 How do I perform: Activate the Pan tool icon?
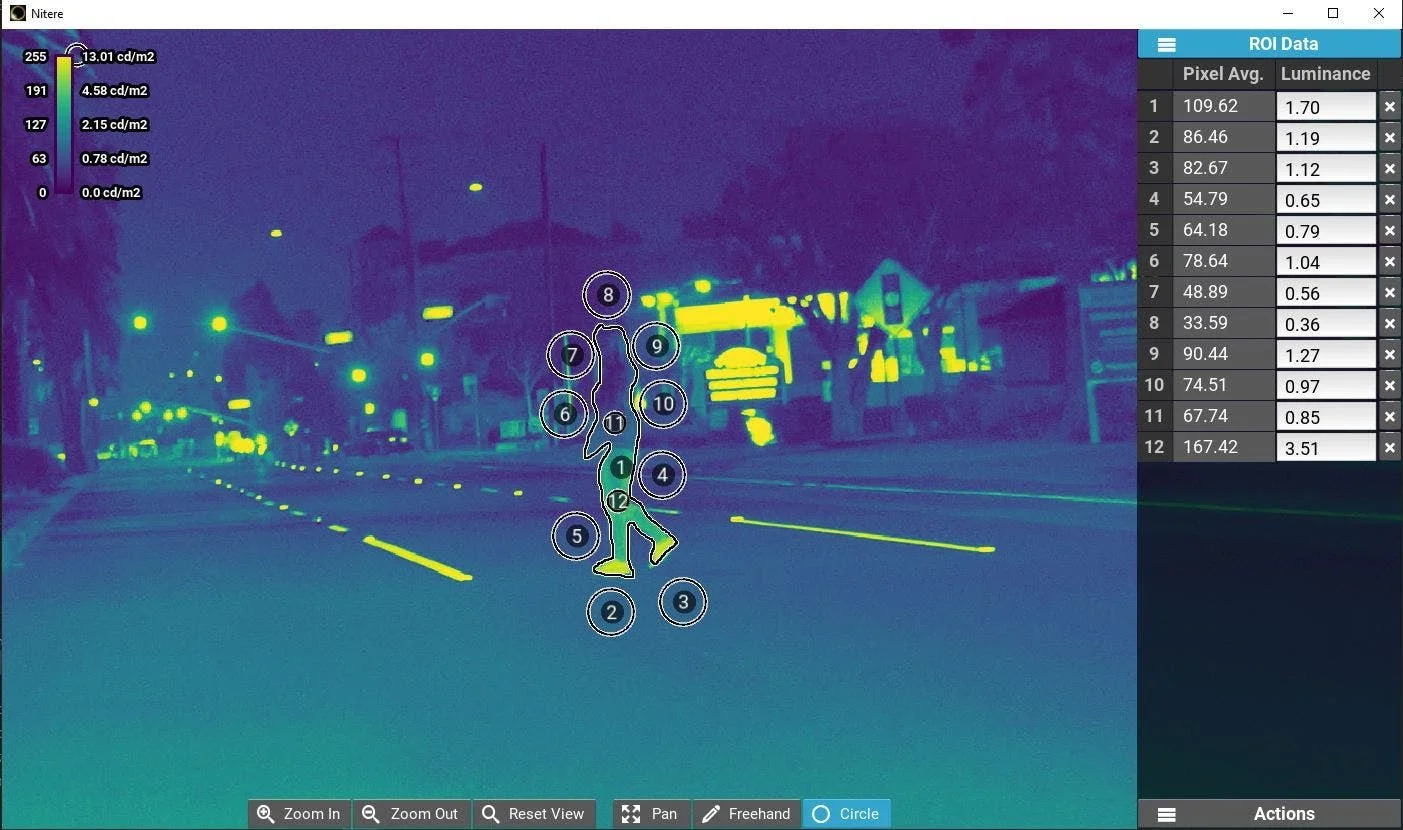[x=630, y=813]
